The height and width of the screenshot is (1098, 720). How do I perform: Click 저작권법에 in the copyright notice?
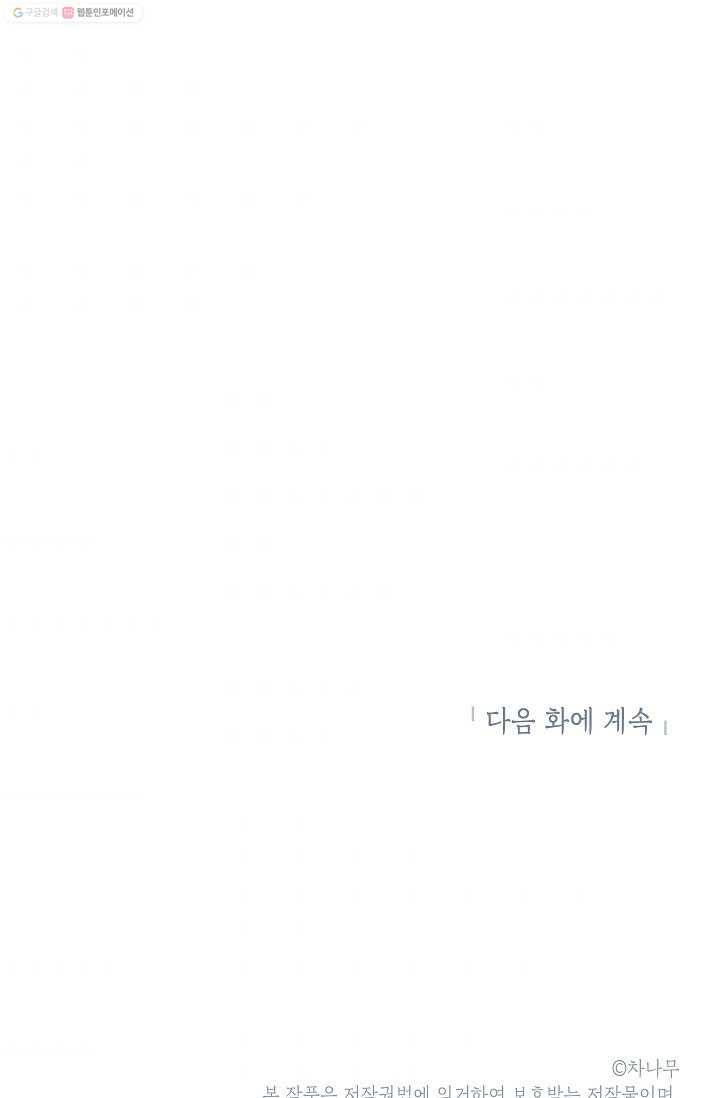(x=385, y=1091)
